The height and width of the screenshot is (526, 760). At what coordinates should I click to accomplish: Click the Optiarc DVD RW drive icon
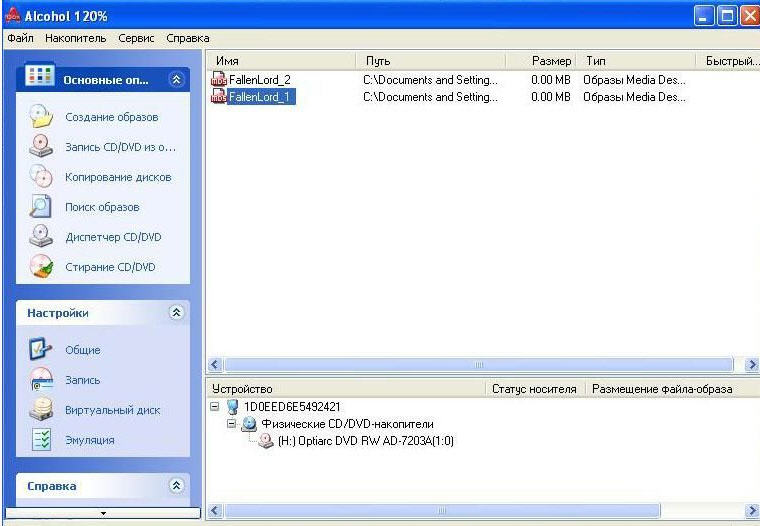(266, 440)
